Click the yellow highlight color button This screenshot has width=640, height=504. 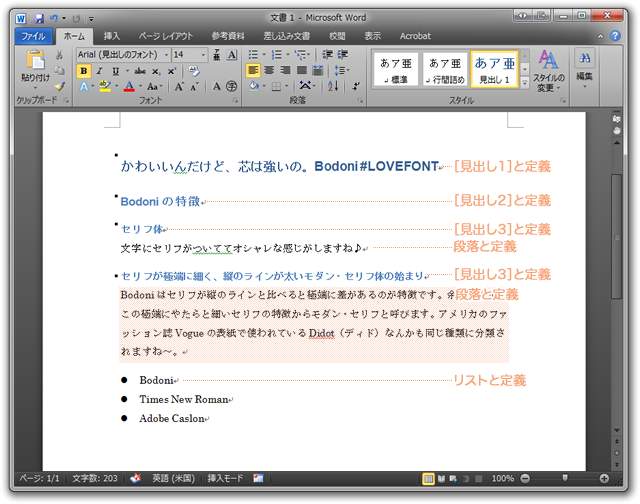coord(105,87)
